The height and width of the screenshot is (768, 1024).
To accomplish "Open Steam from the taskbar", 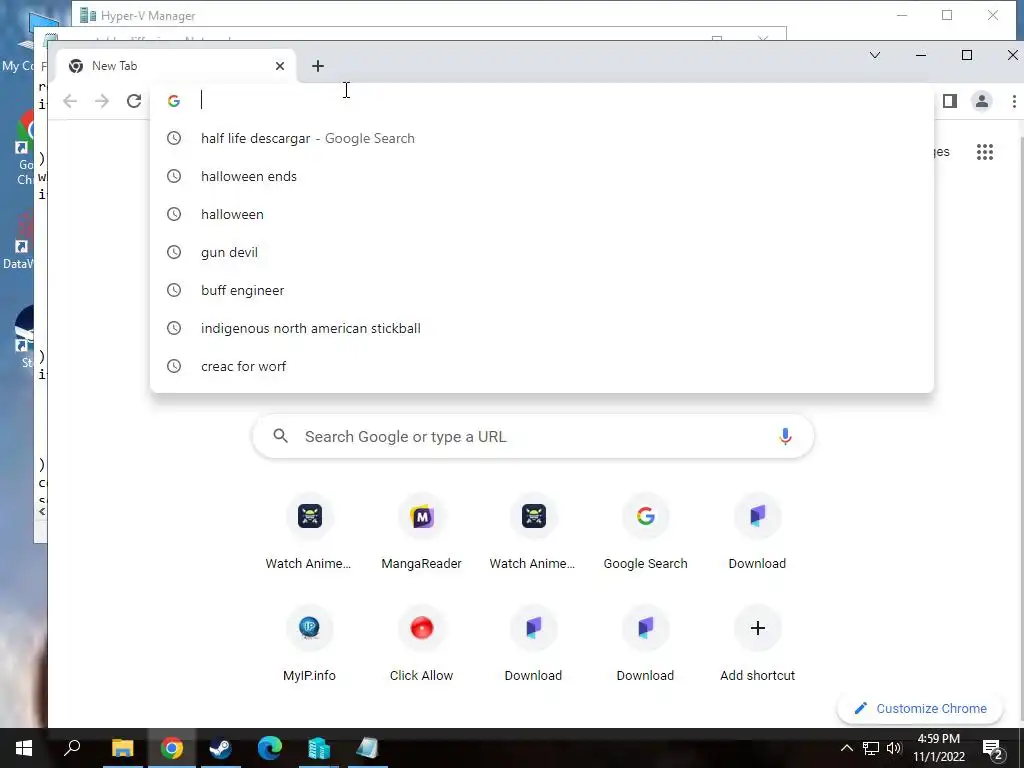I will click(x=220, y=748).
